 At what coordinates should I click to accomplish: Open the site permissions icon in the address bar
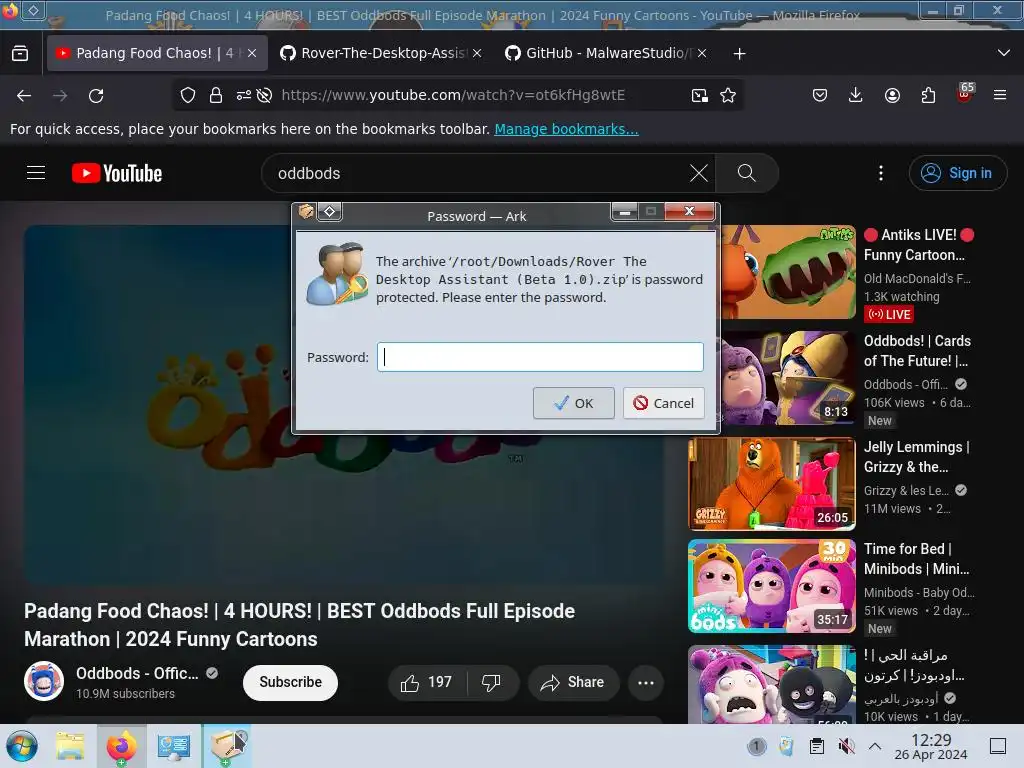(x=244, y=95)
